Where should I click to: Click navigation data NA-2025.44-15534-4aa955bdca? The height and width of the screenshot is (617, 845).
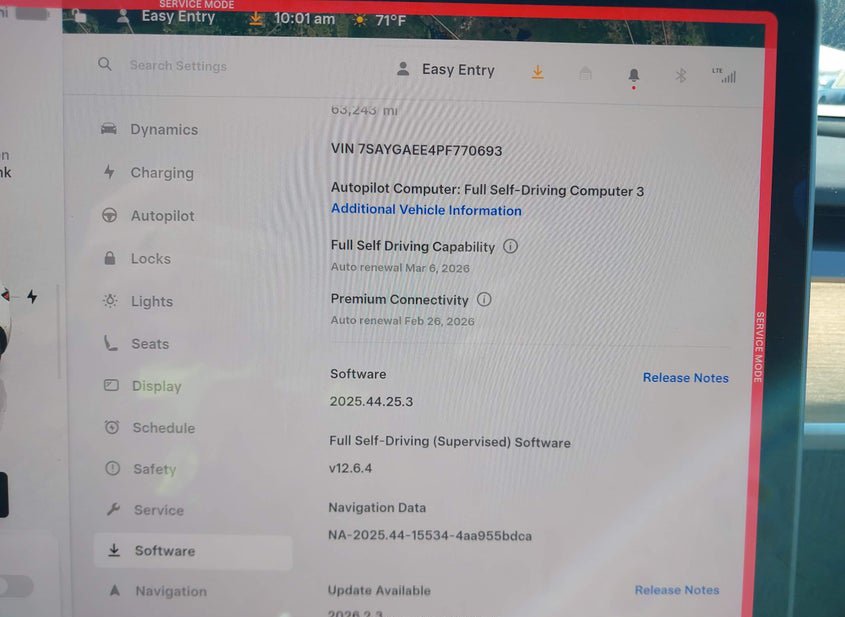coord(430,536)
